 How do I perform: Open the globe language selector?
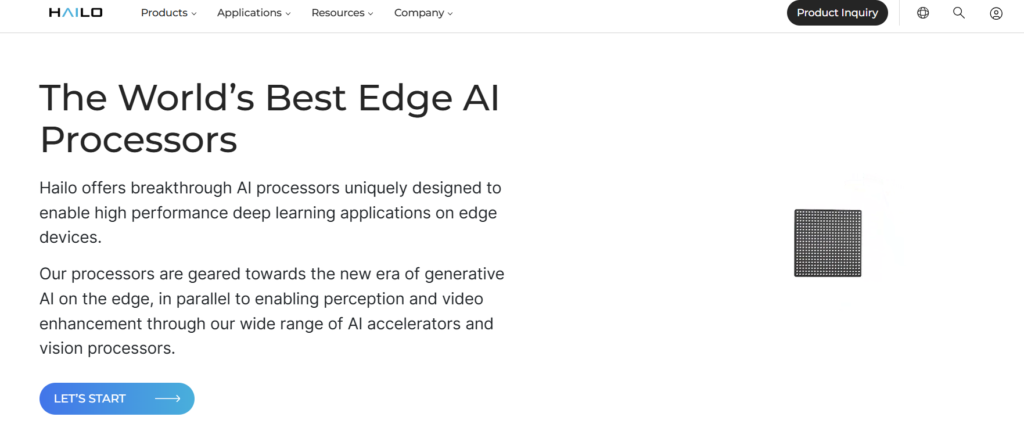923,13
